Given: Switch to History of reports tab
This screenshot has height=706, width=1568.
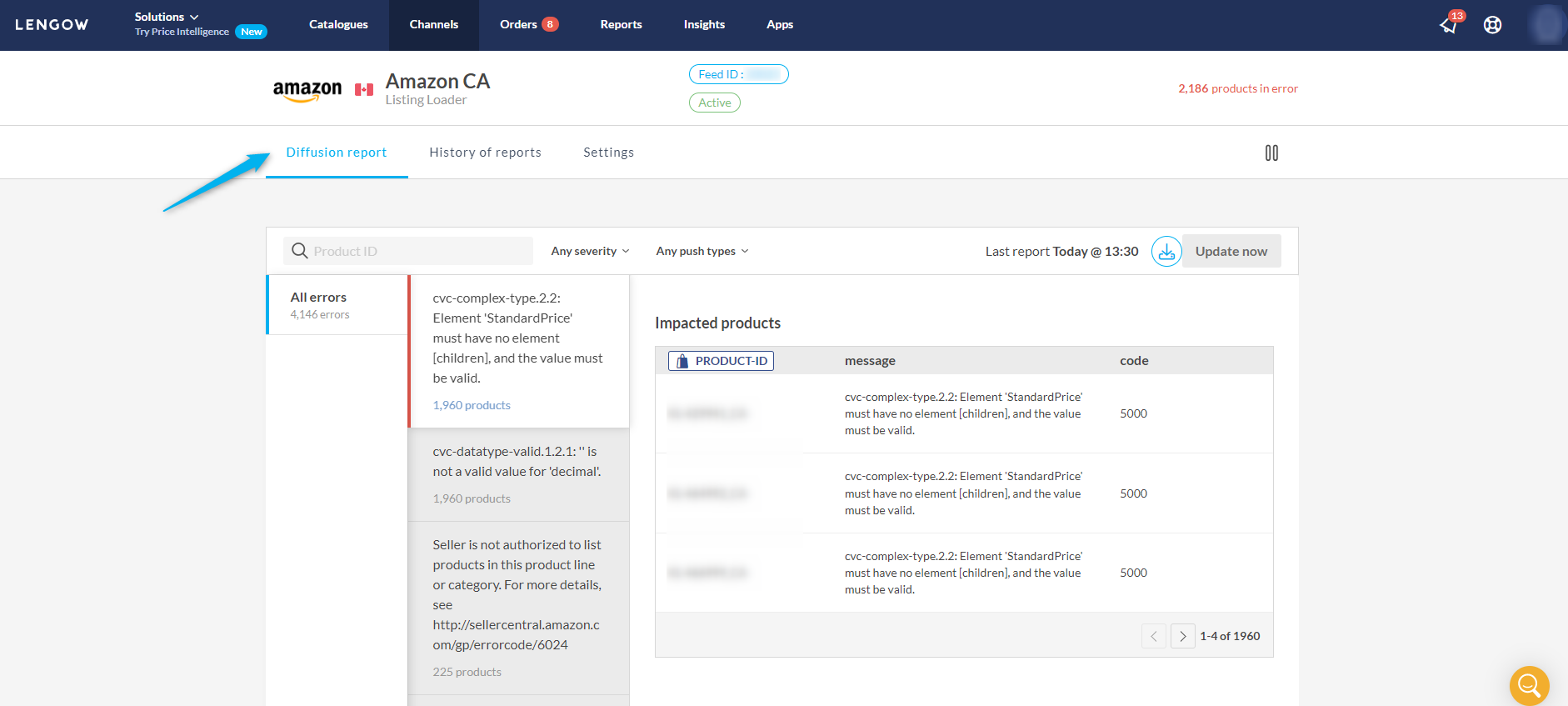Looking at the screenshot, I should 485,153.
